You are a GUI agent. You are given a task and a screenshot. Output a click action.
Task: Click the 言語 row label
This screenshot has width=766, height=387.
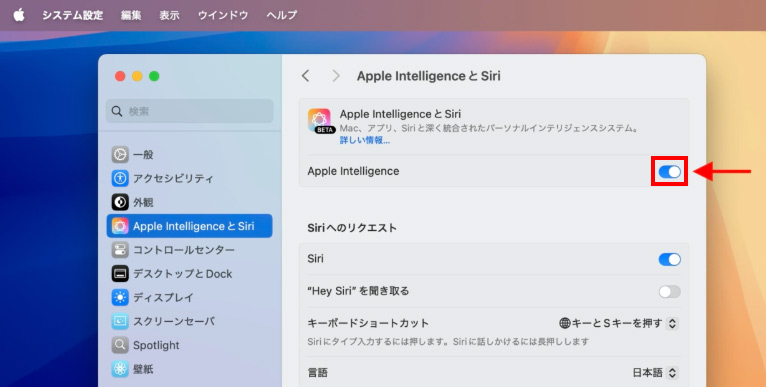tap(318, 373)
